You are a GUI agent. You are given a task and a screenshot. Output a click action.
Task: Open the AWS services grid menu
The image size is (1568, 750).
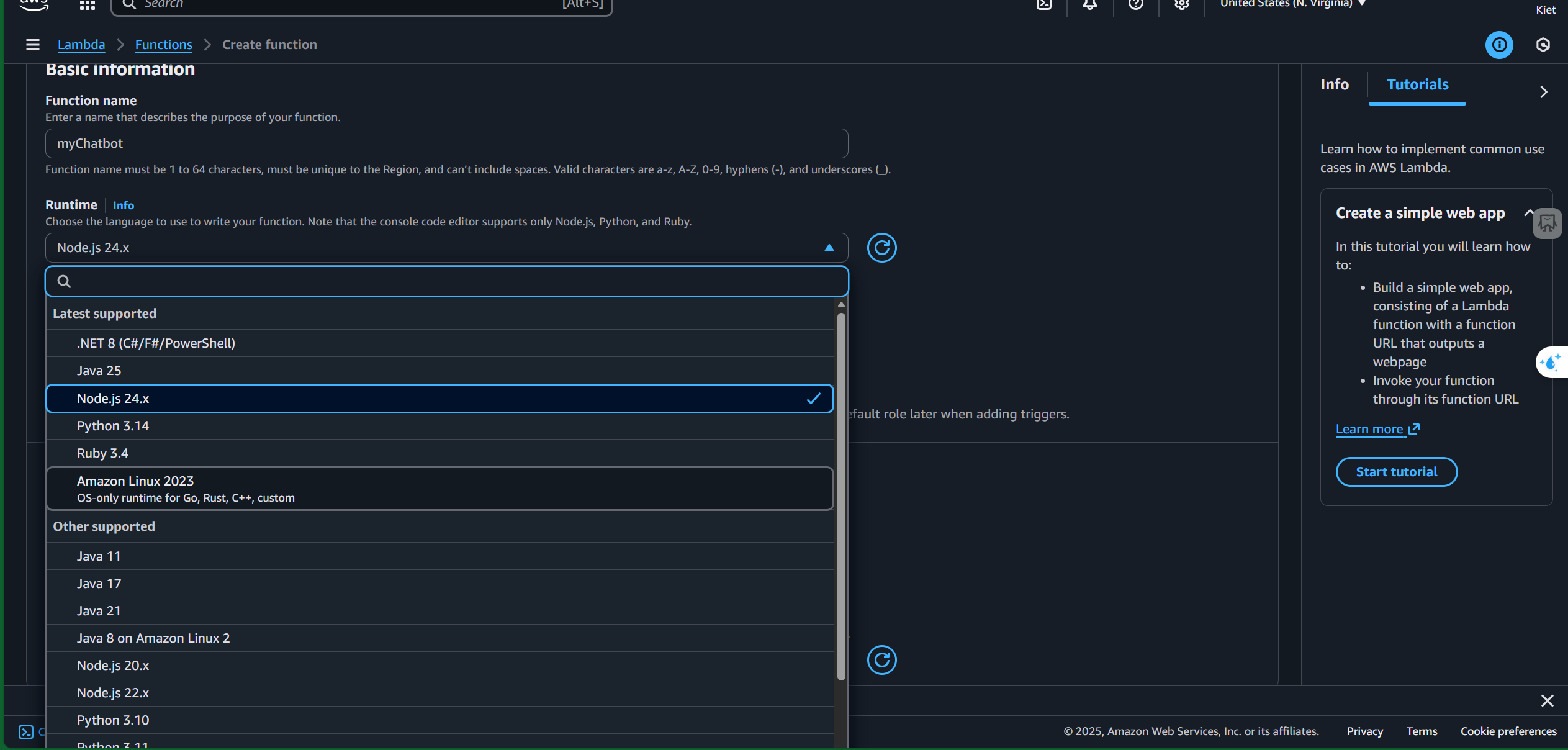pyautogui.click(x=88, y=5)
